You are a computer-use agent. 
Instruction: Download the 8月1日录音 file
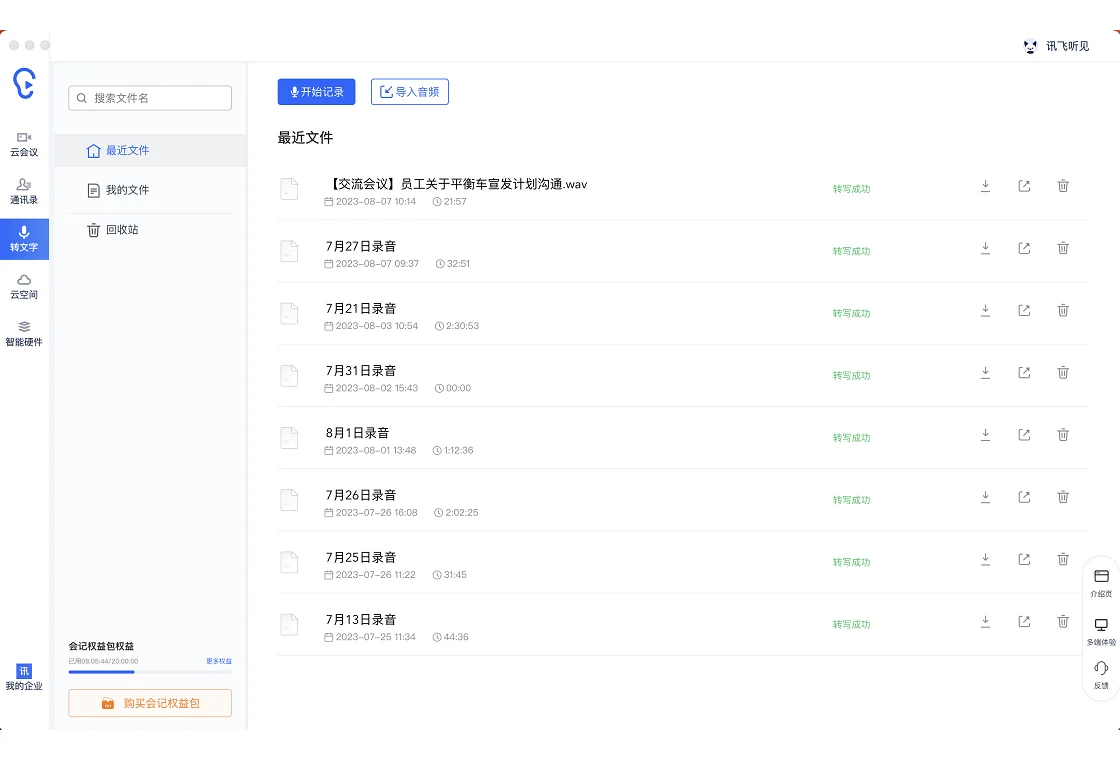tap(985, 434)
